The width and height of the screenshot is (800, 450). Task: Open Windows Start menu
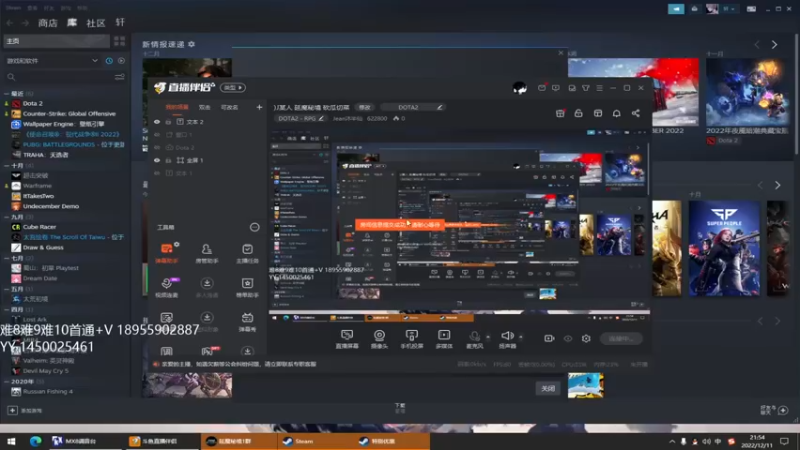coord(11,441)
